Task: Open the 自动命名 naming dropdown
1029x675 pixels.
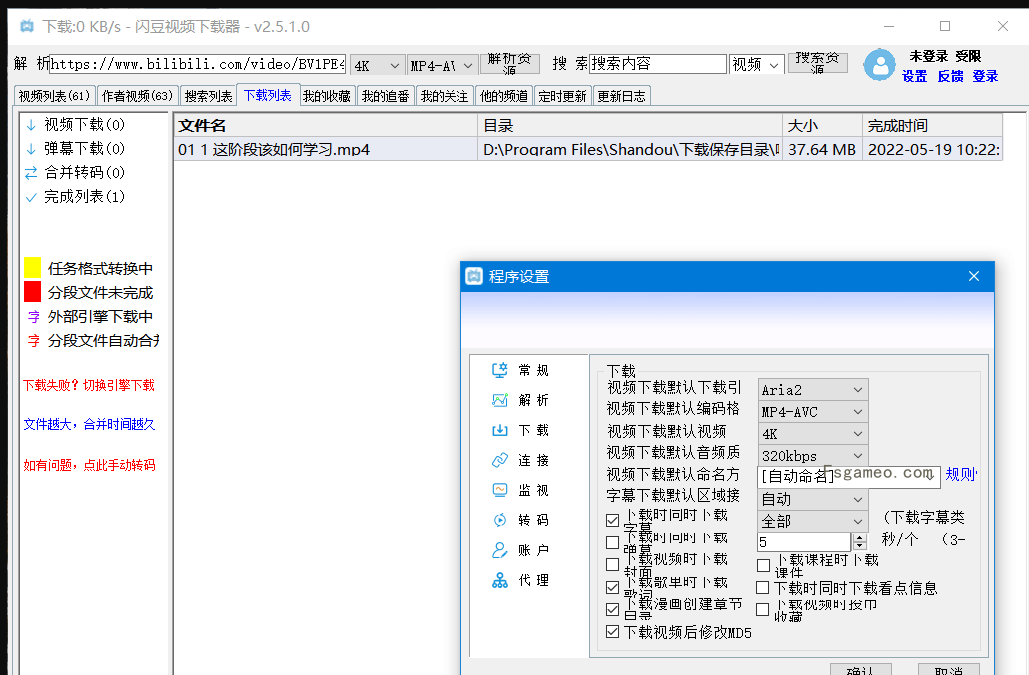Action: [x=849, y=477]
